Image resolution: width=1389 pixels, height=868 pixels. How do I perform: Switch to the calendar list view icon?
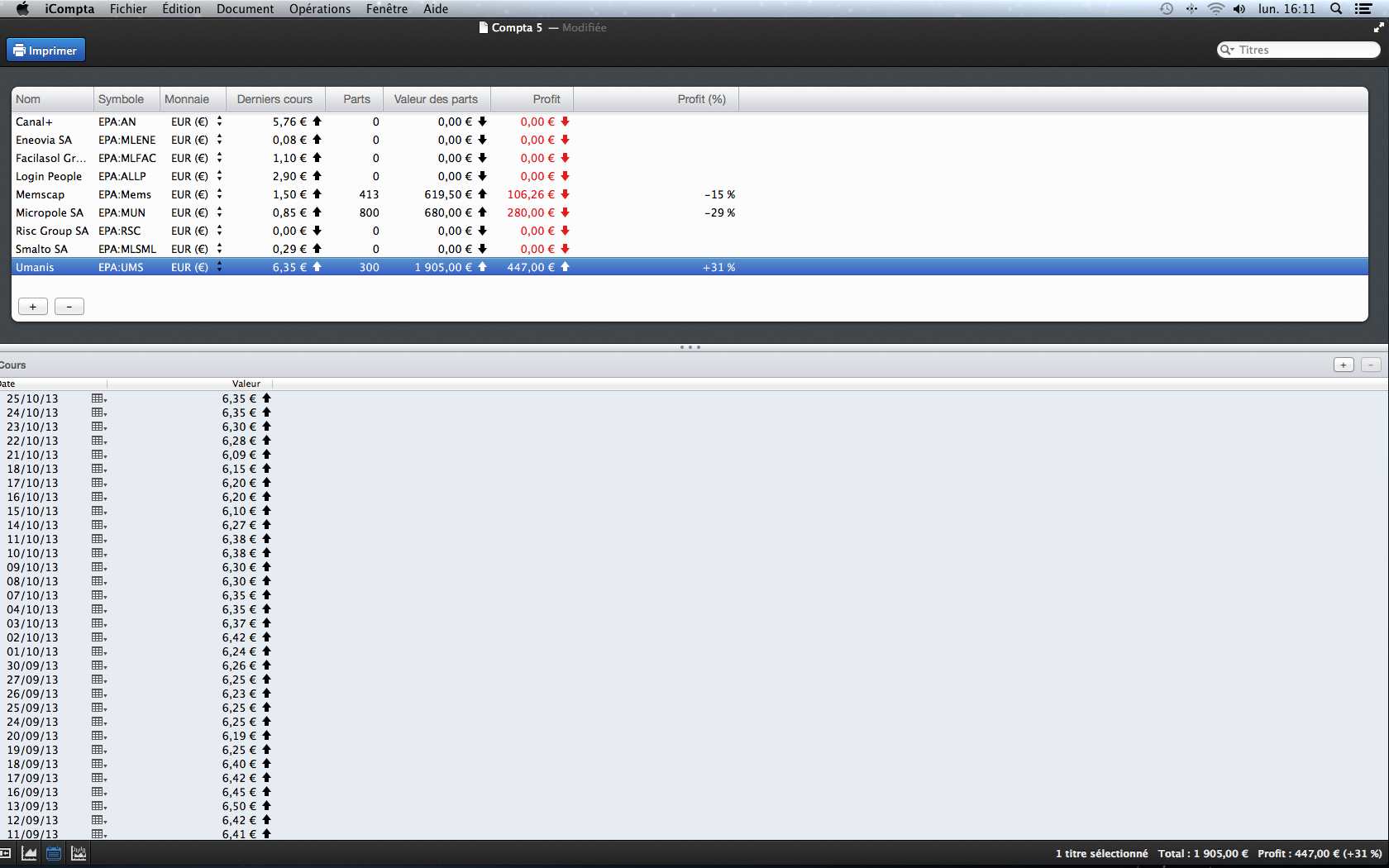tap(54, 854)
